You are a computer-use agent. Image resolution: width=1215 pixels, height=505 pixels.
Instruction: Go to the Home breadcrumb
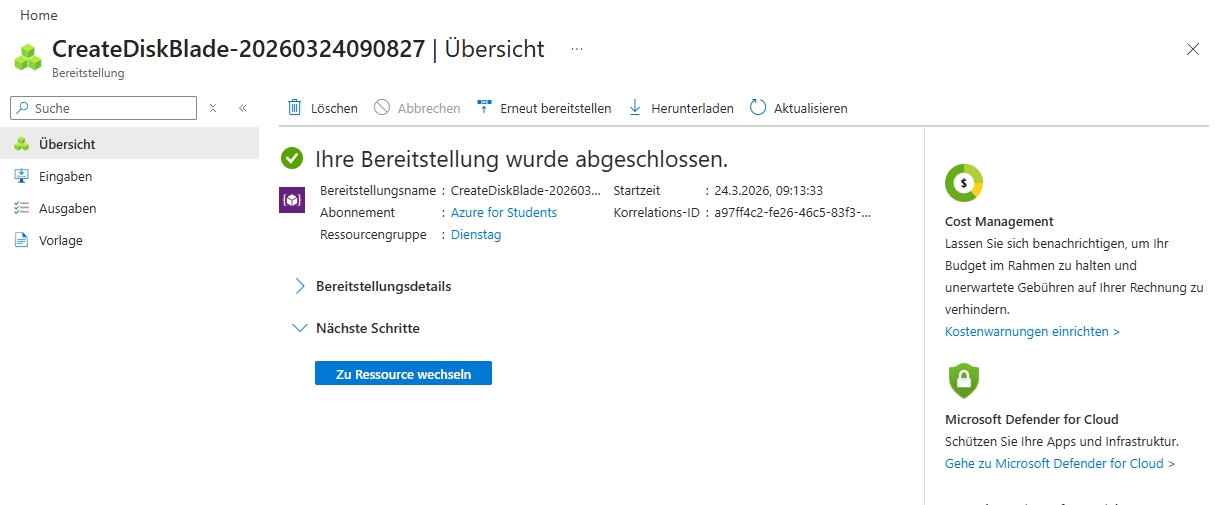[x=39, y=16]
